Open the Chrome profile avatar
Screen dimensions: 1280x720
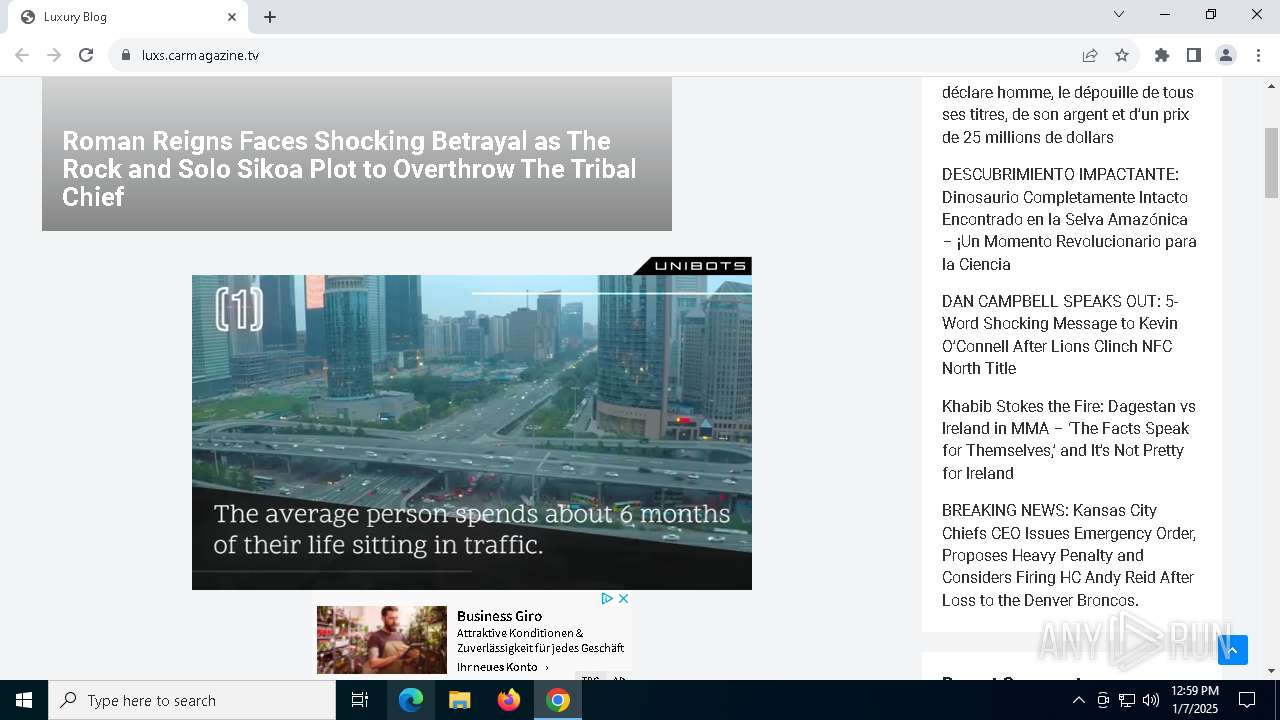[1226, 55]
